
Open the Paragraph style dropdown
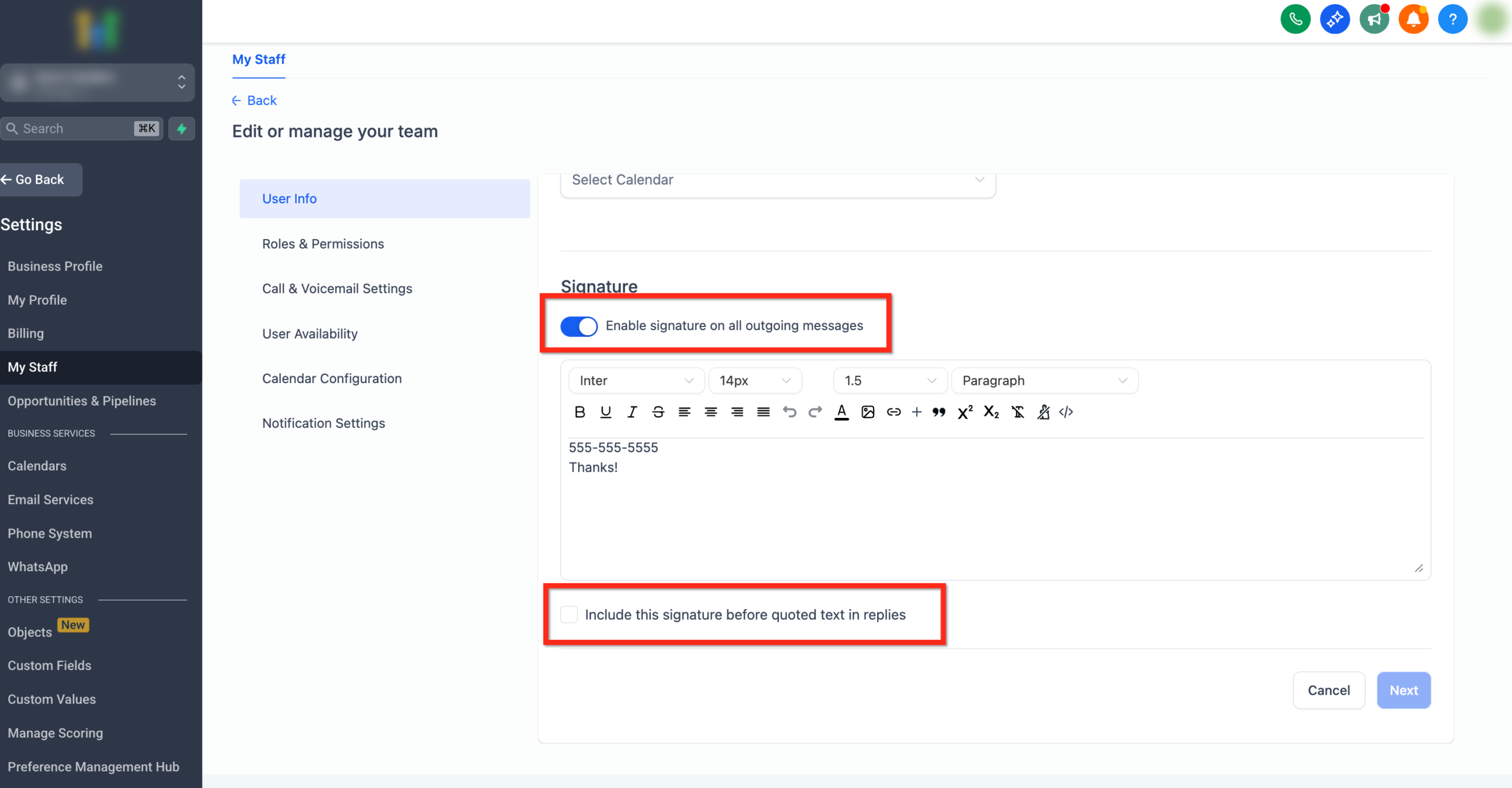point(1044,380)
